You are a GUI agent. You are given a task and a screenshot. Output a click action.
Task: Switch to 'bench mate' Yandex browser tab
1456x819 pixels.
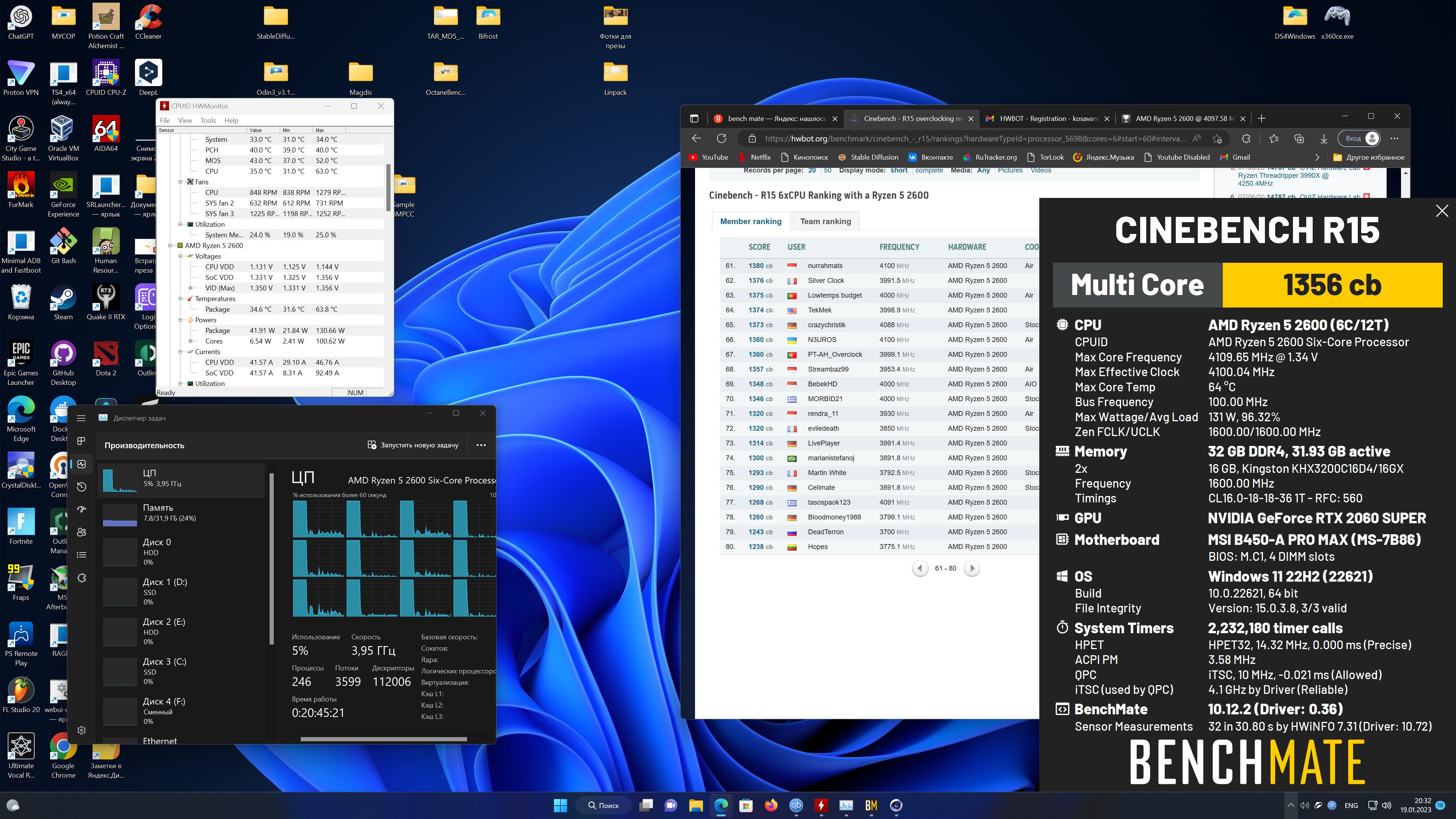775,119
